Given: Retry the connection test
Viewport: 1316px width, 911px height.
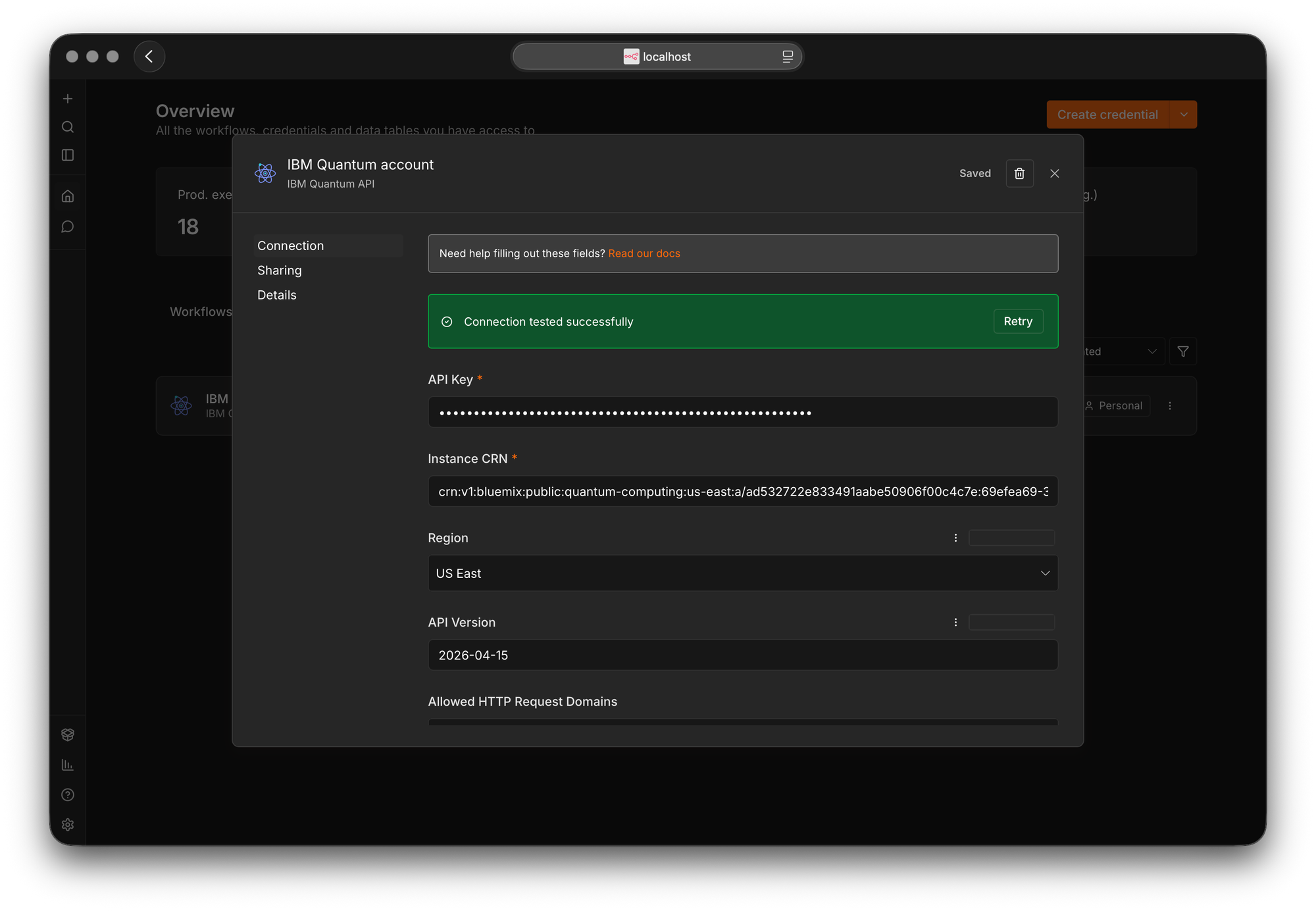Looking at the screenshot, I should pyautogui.click(x=1018, y=321).
